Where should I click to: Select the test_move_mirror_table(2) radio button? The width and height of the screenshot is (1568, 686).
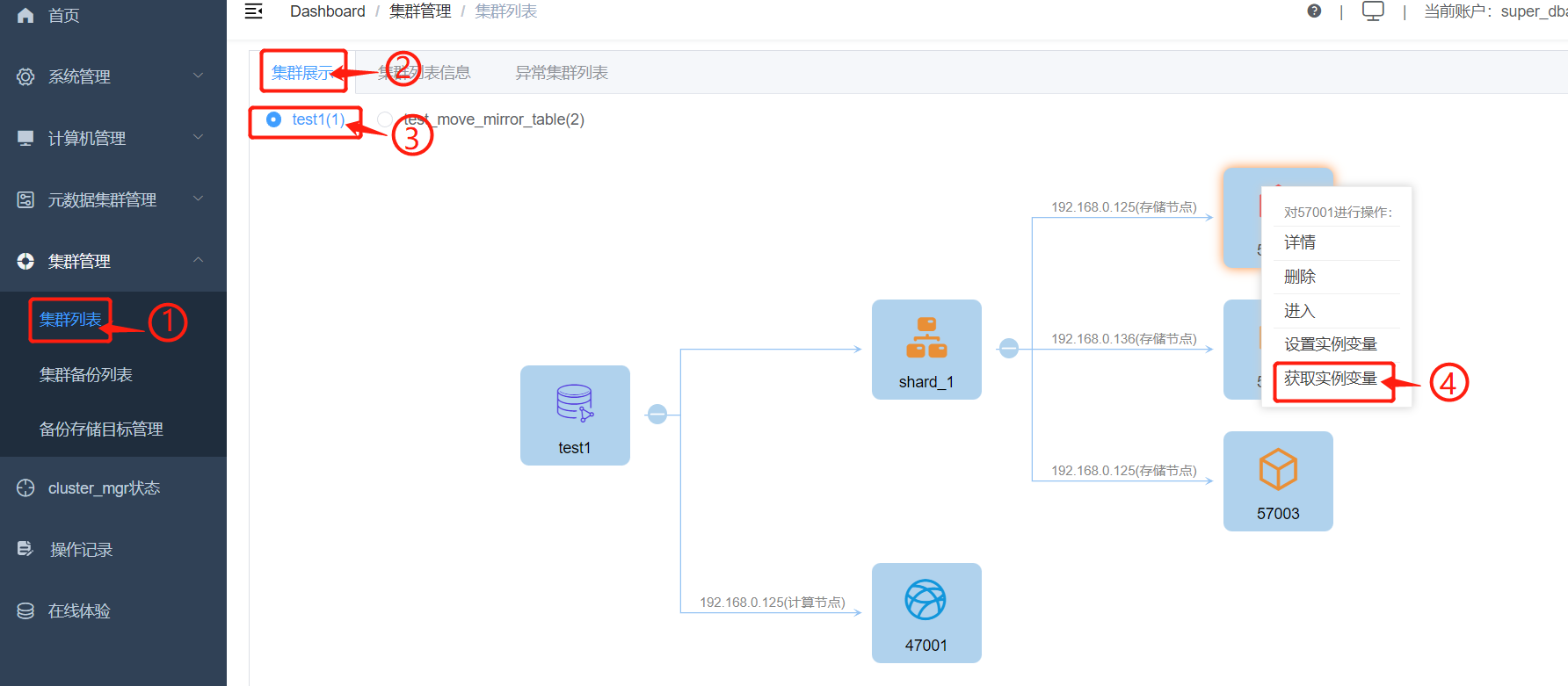[384, 119]
